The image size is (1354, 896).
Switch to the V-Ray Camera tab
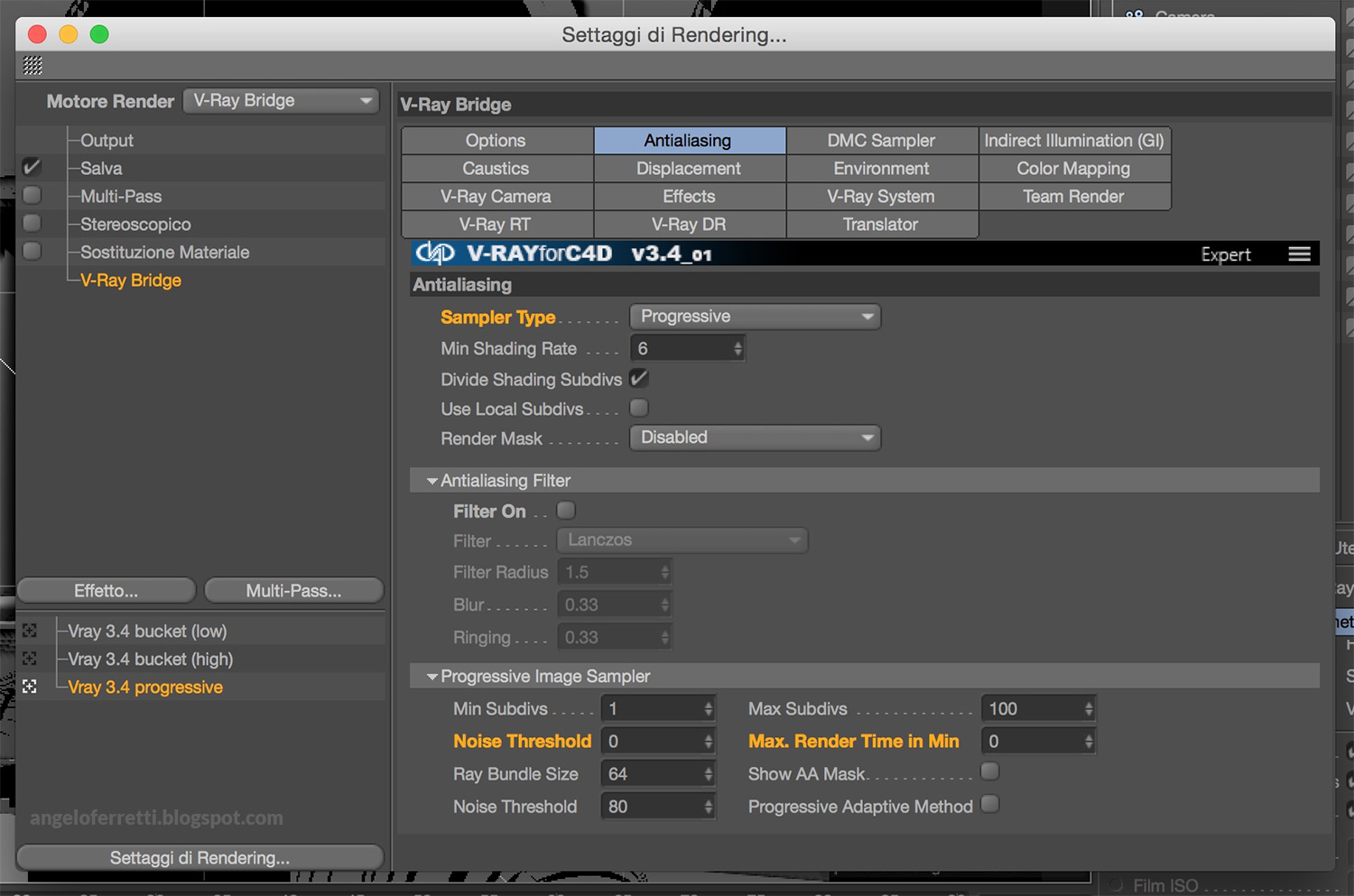tap(496, 196)
